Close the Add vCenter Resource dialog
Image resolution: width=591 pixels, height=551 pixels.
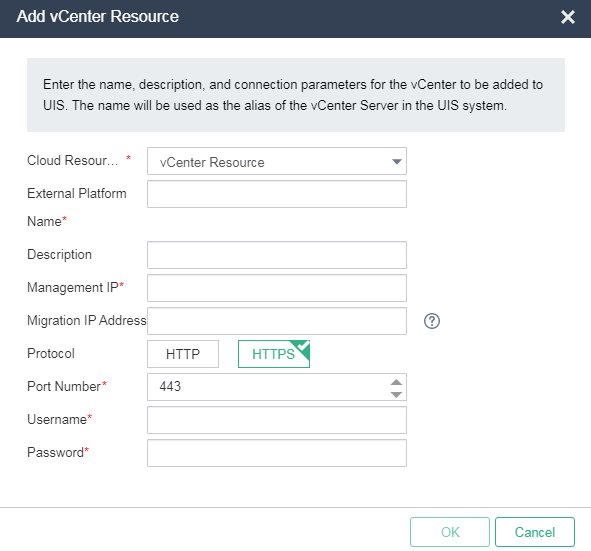click(x=567, y=17)
